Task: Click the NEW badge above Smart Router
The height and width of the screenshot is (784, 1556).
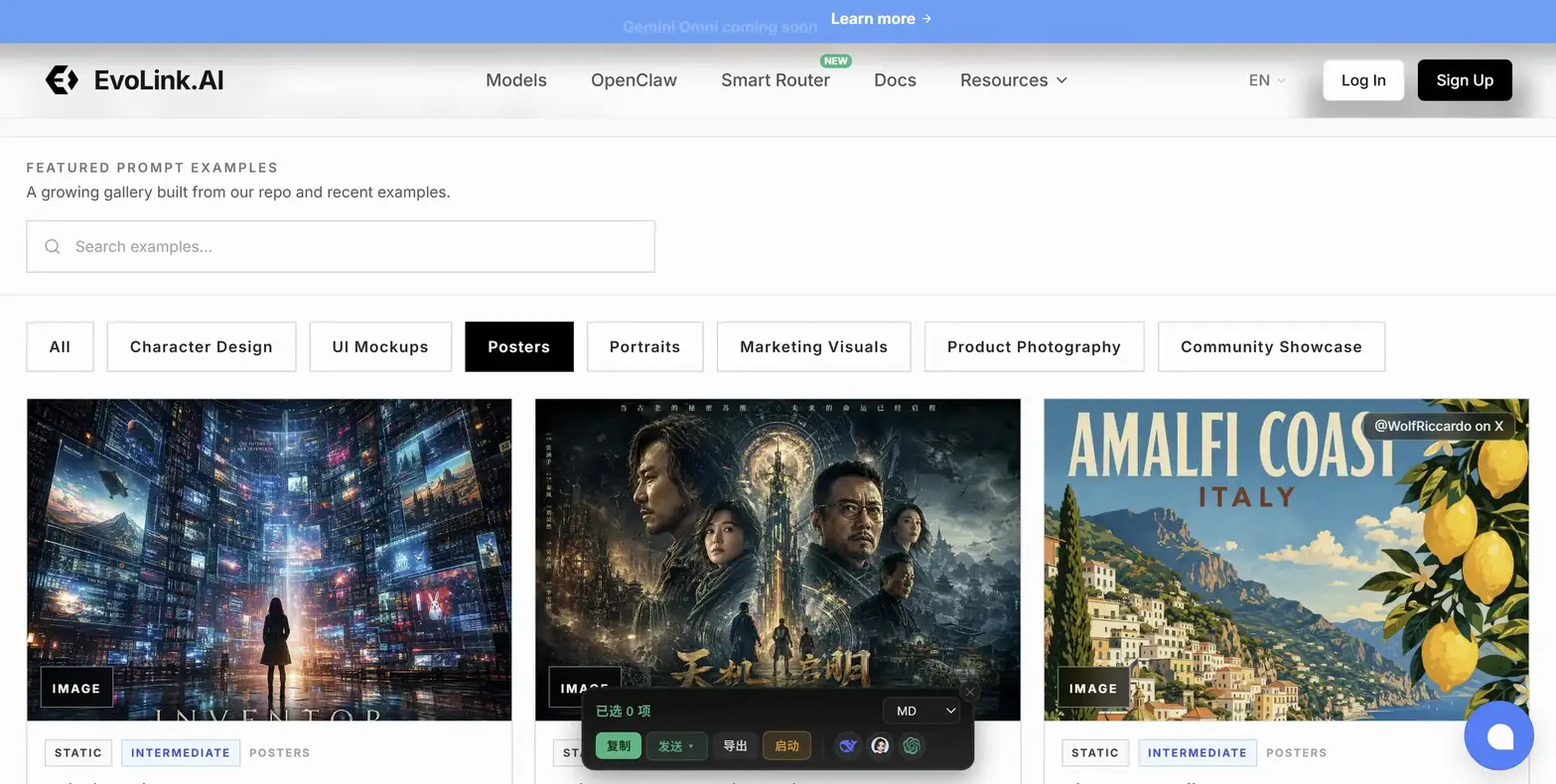Action: coord(836,61)
